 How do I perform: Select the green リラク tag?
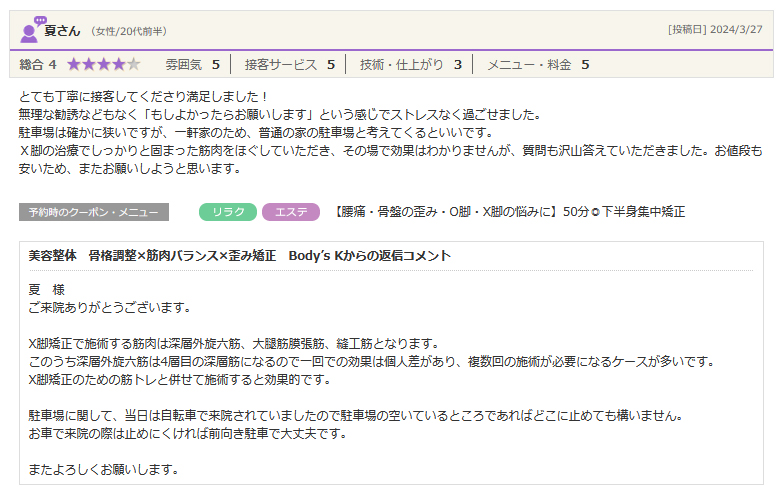[228, 212]
